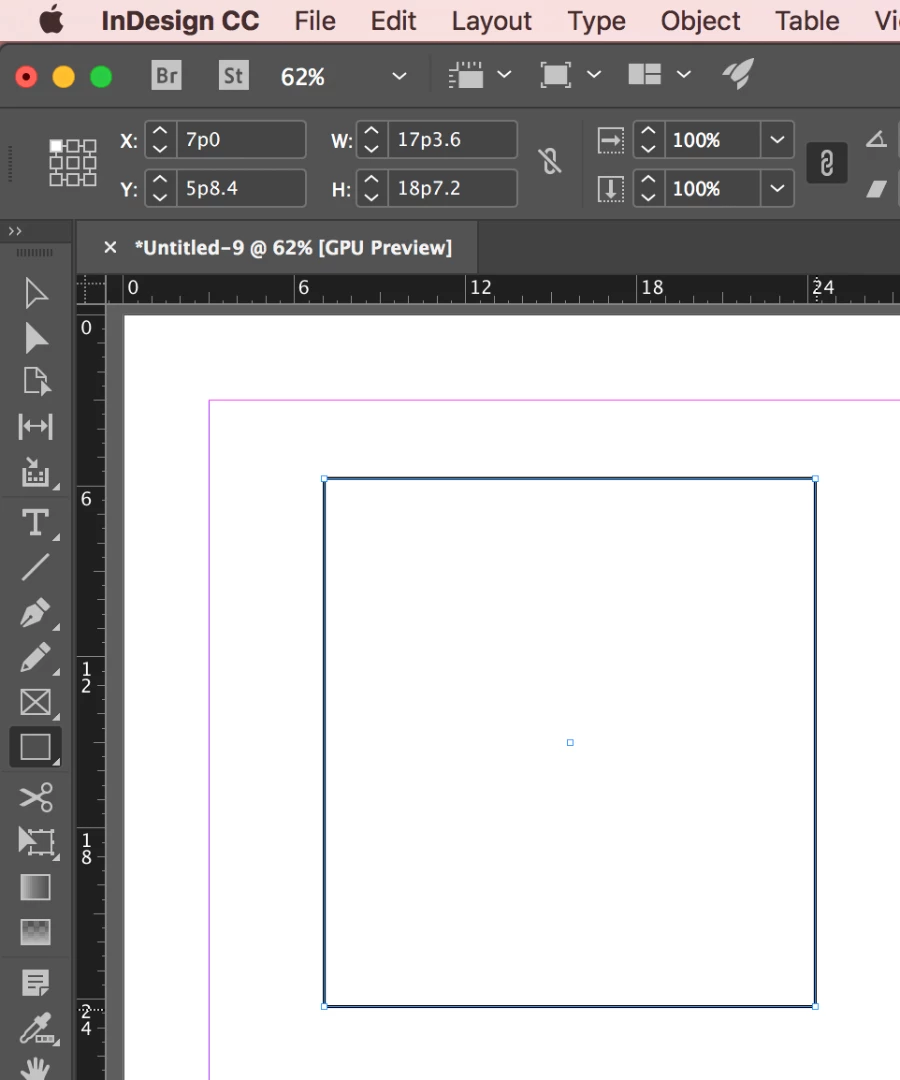Select the Gradient Feather tool
The image size is (900, 1080).
[35, 933]
